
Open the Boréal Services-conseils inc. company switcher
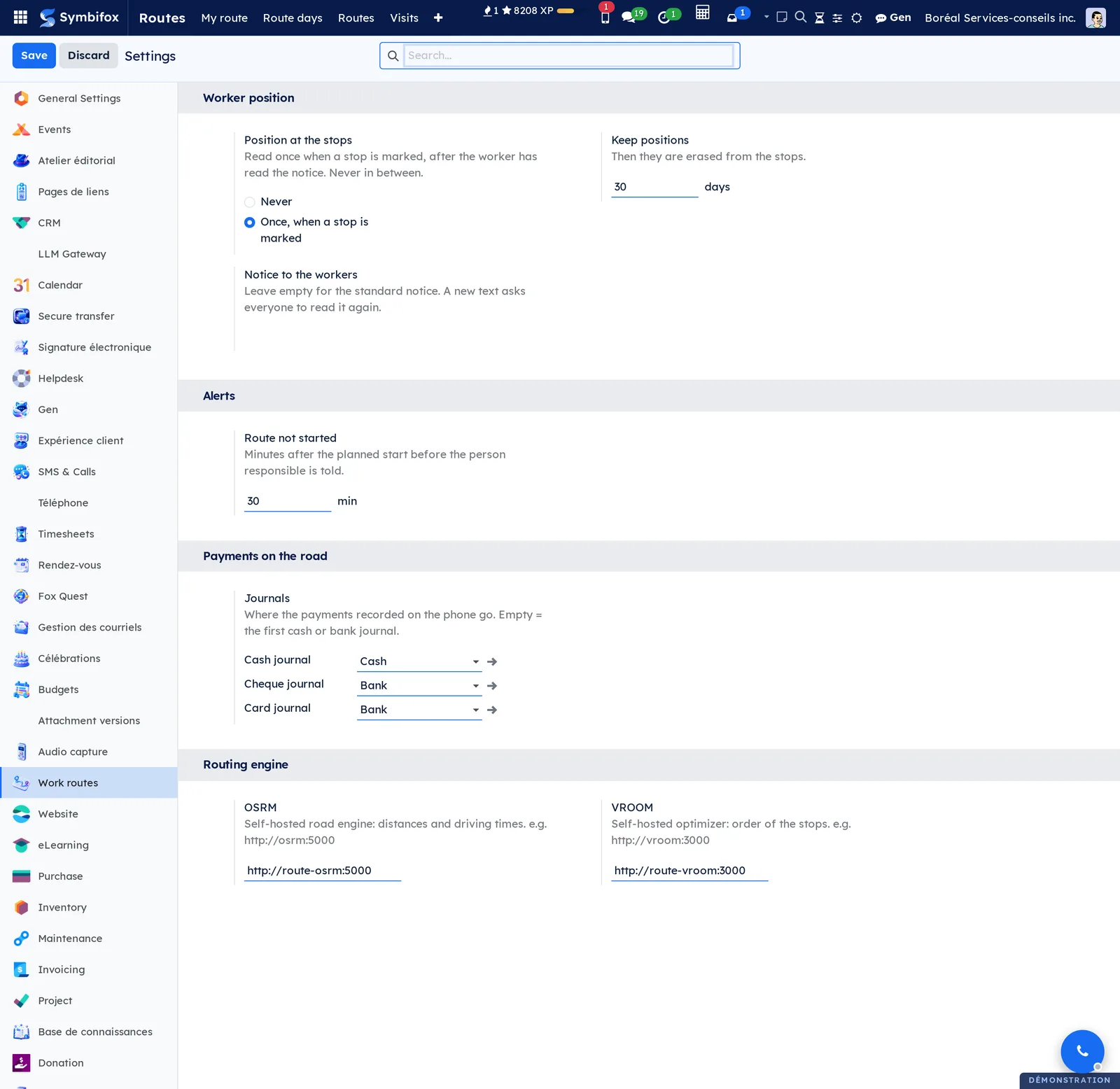1000,17
